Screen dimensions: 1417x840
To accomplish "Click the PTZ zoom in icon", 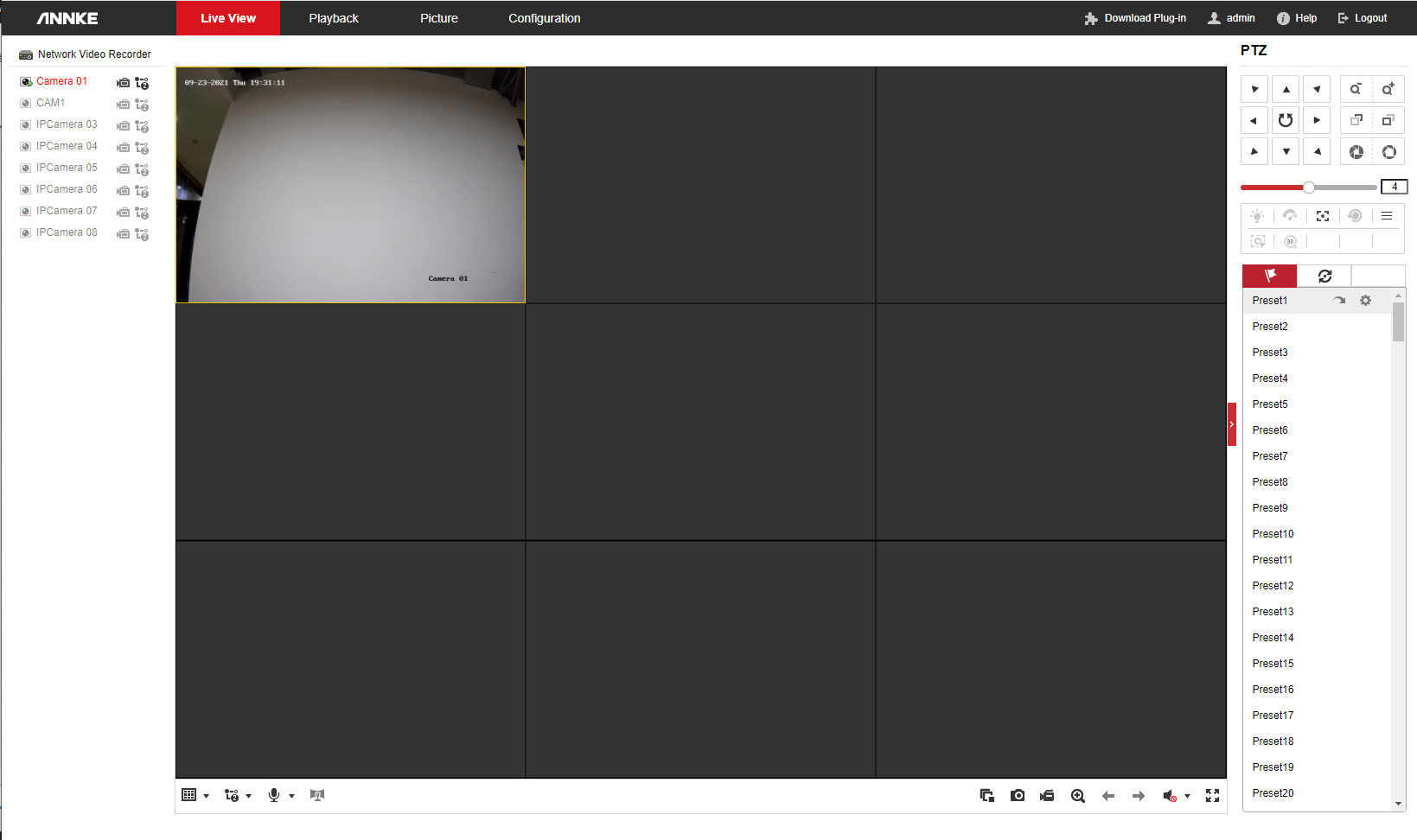I will click(1388, 89).
